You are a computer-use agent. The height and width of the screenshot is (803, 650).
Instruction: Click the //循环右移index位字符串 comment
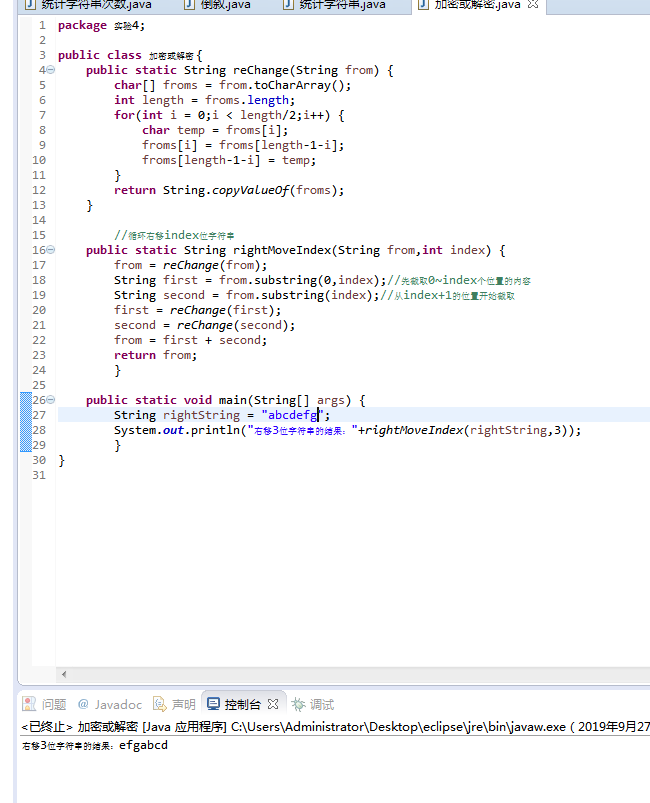coord(174,235)
